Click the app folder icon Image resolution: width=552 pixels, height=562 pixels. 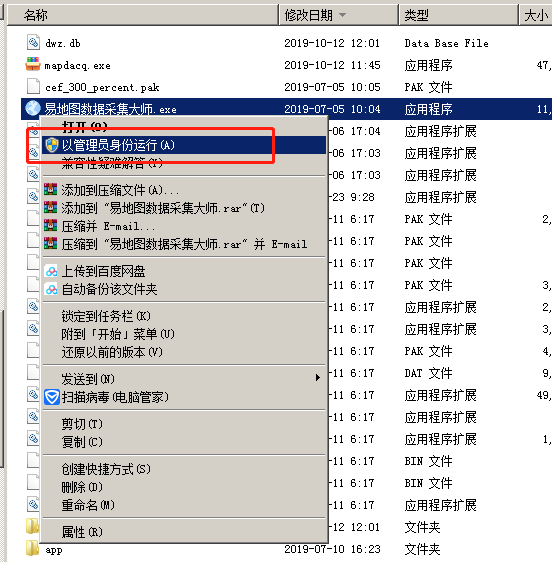click(x=33, y=548)
